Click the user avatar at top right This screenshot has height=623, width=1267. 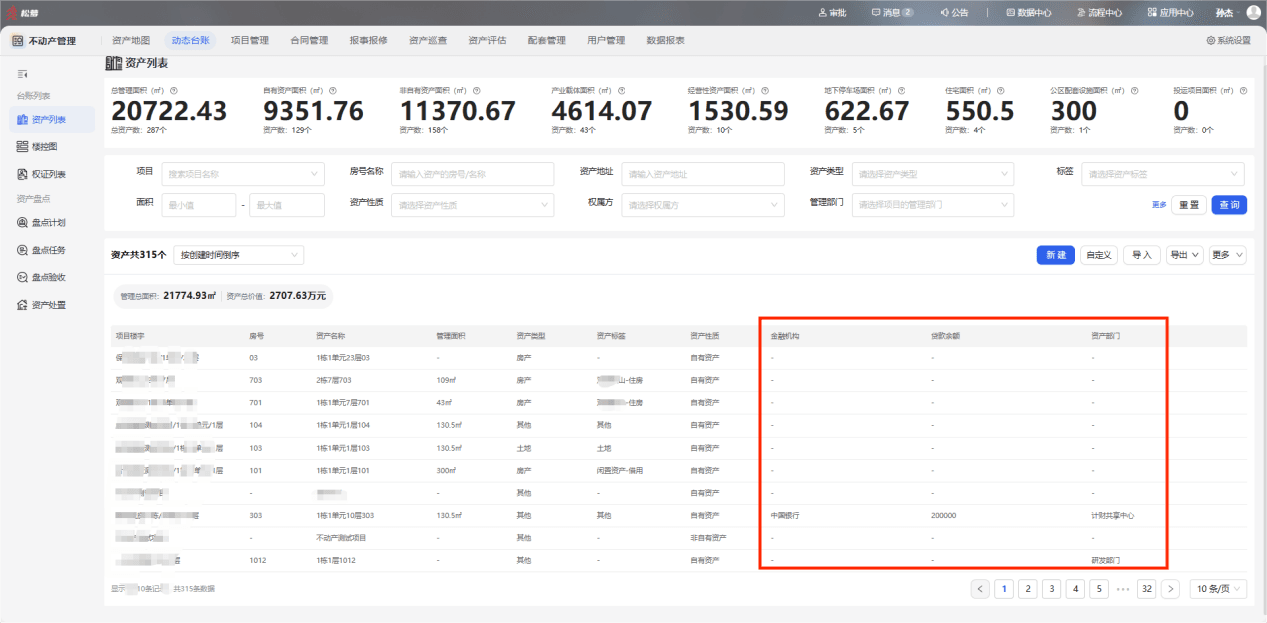[1253, 13]
